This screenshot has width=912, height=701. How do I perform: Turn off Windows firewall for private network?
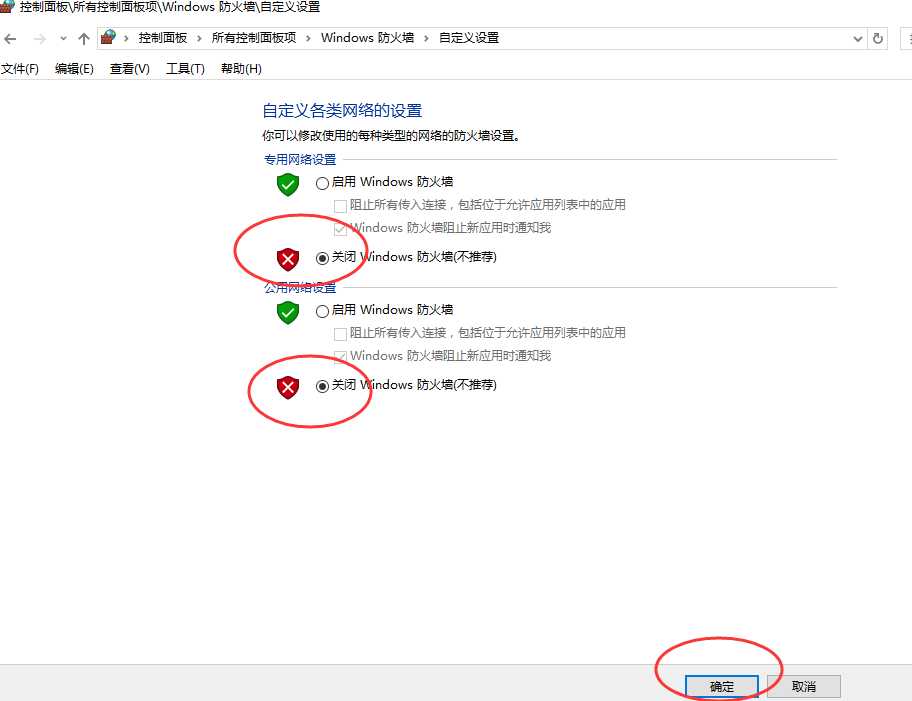pos(322,258)
